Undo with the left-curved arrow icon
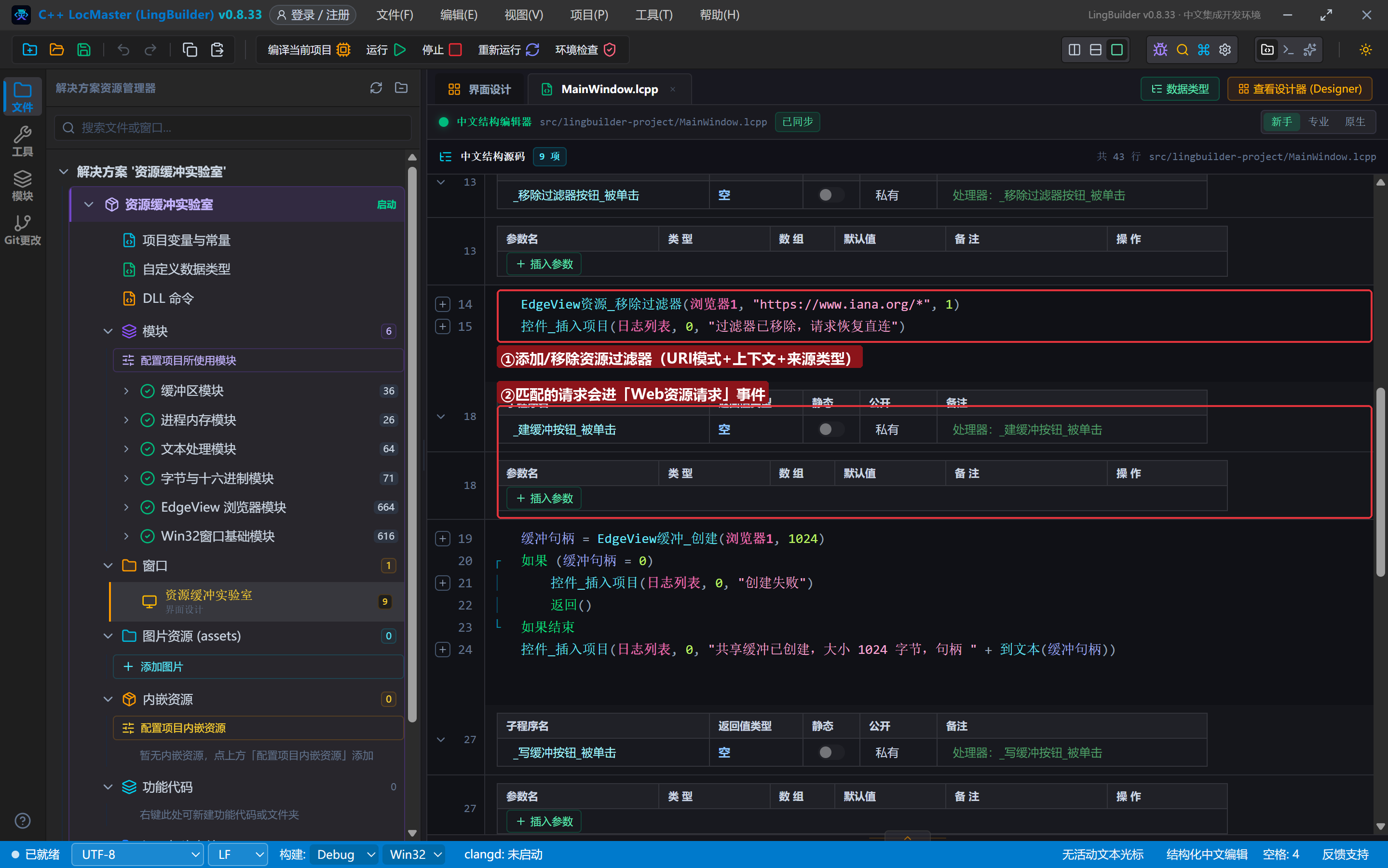The image size is (1388, 868). 123,50
